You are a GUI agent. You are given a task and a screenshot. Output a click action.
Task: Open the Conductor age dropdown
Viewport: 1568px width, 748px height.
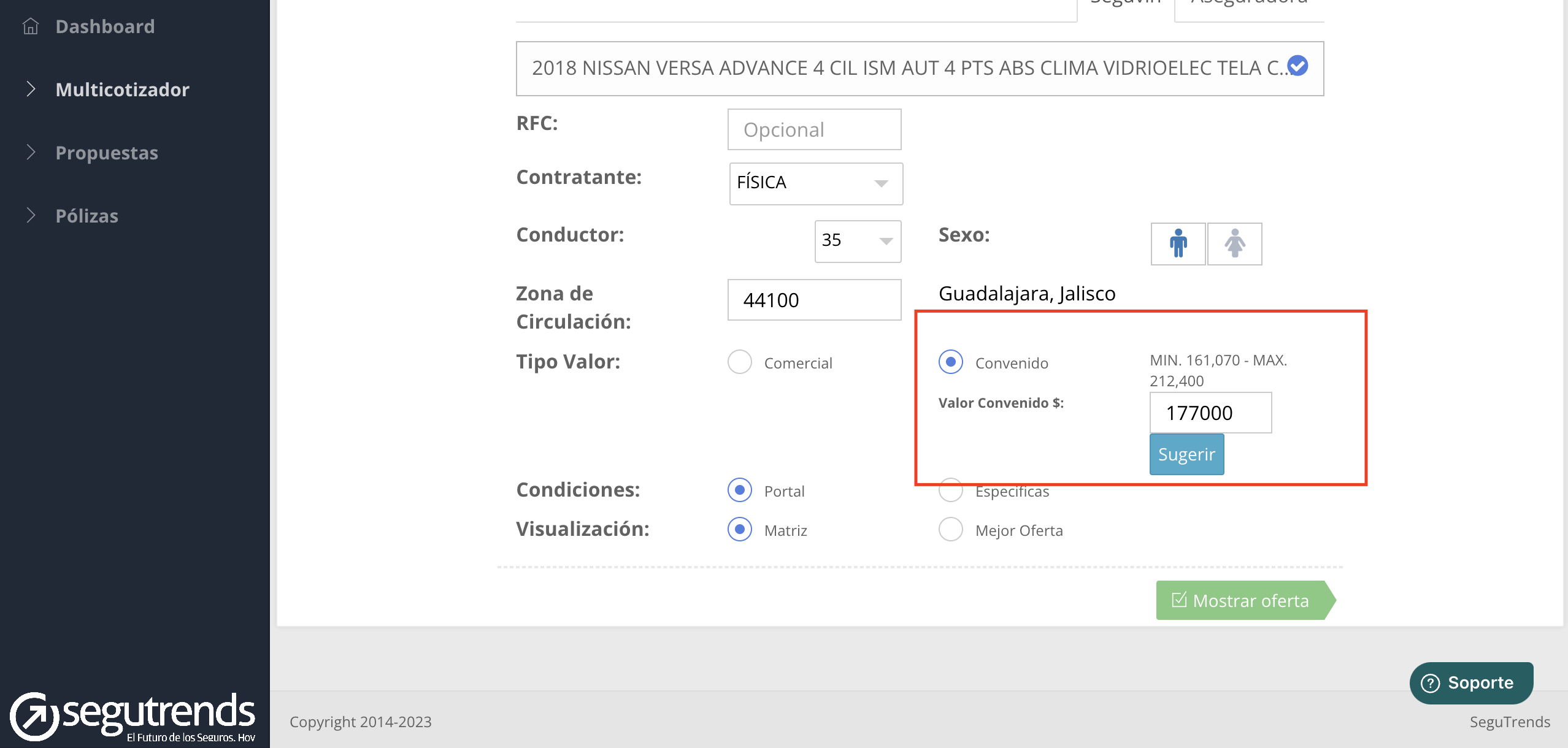[x=858, y=241]
